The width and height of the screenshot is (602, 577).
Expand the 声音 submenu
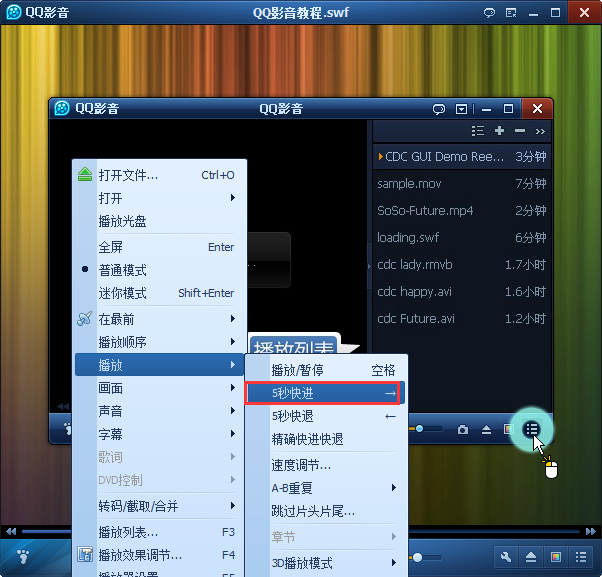159,411
